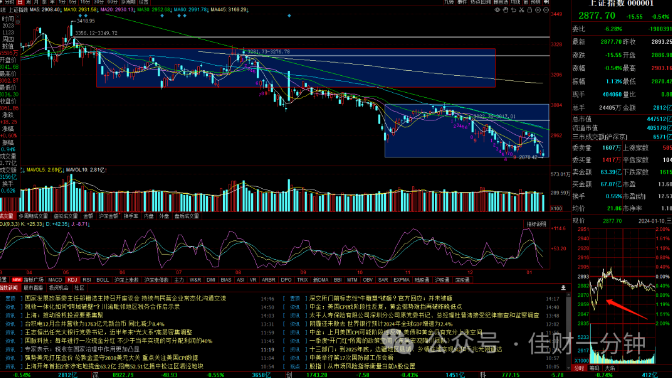Select the hand pan tool icon

(505, 10)
